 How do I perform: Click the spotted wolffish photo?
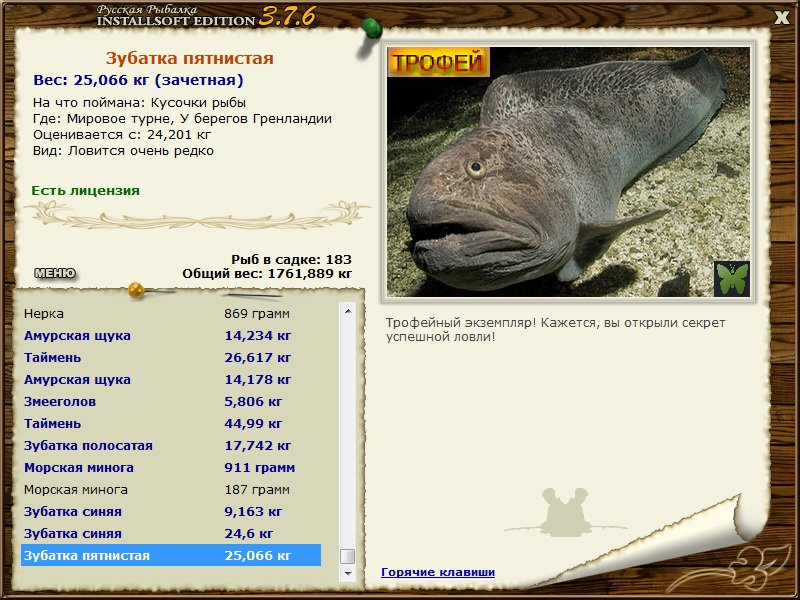568,172
